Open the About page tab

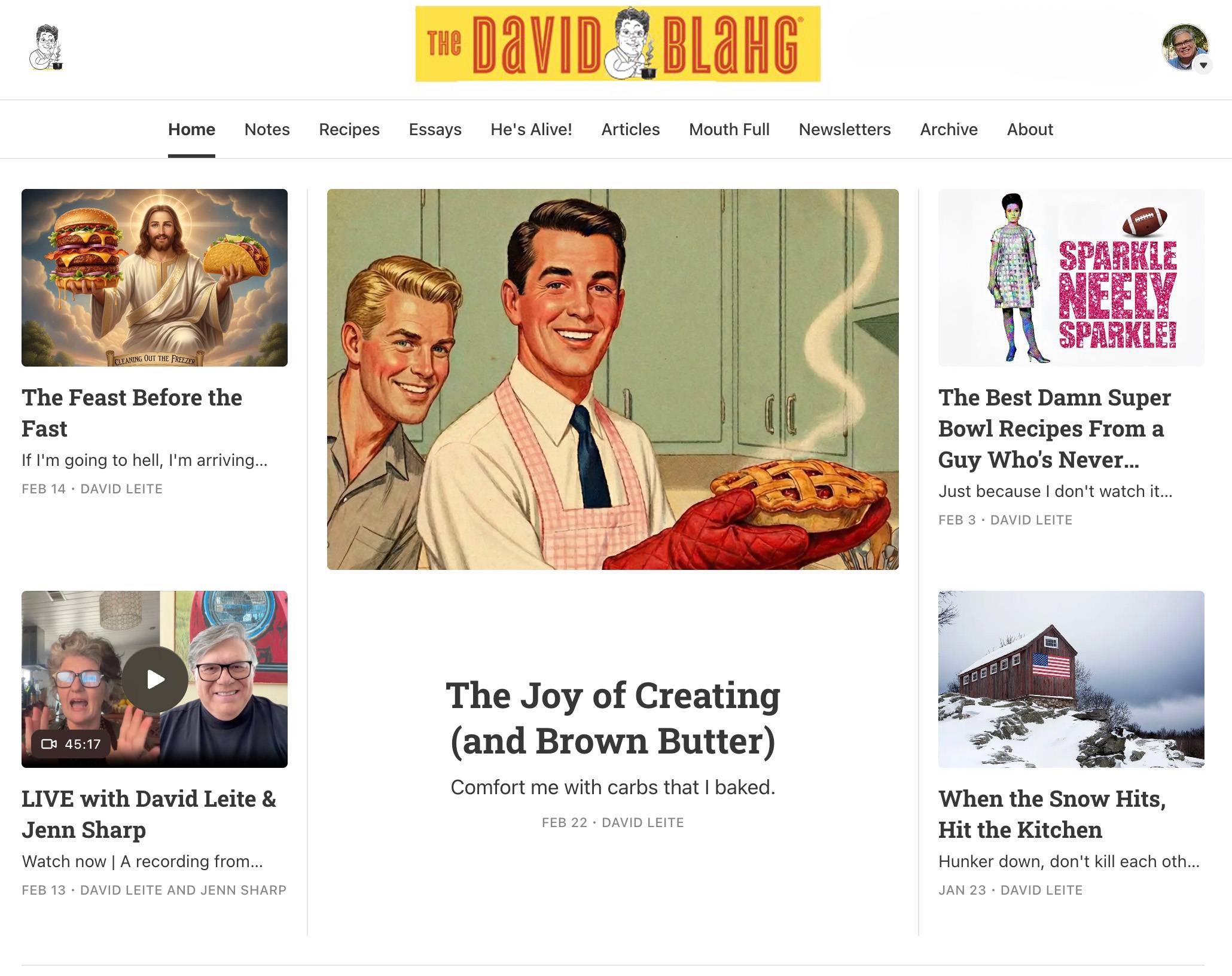[1030, 129]
